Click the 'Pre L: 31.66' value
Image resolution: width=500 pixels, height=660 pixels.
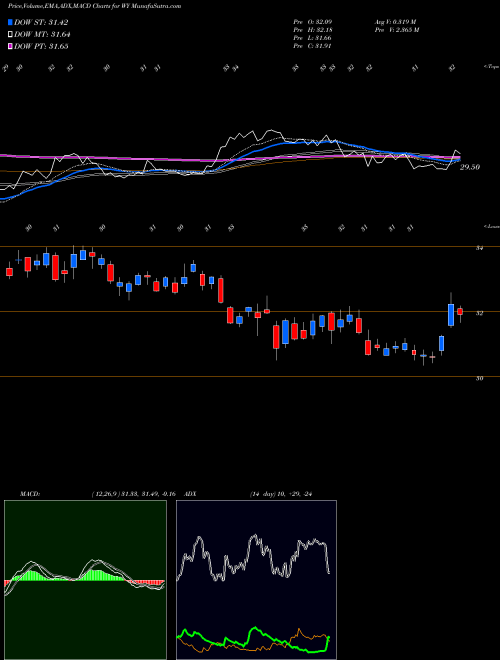(x=313, y=38)
